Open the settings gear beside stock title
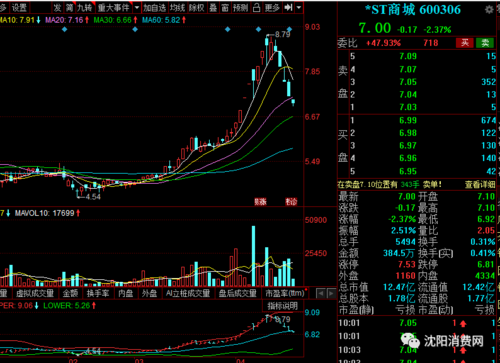500x363 pixels. coord(489,10)
